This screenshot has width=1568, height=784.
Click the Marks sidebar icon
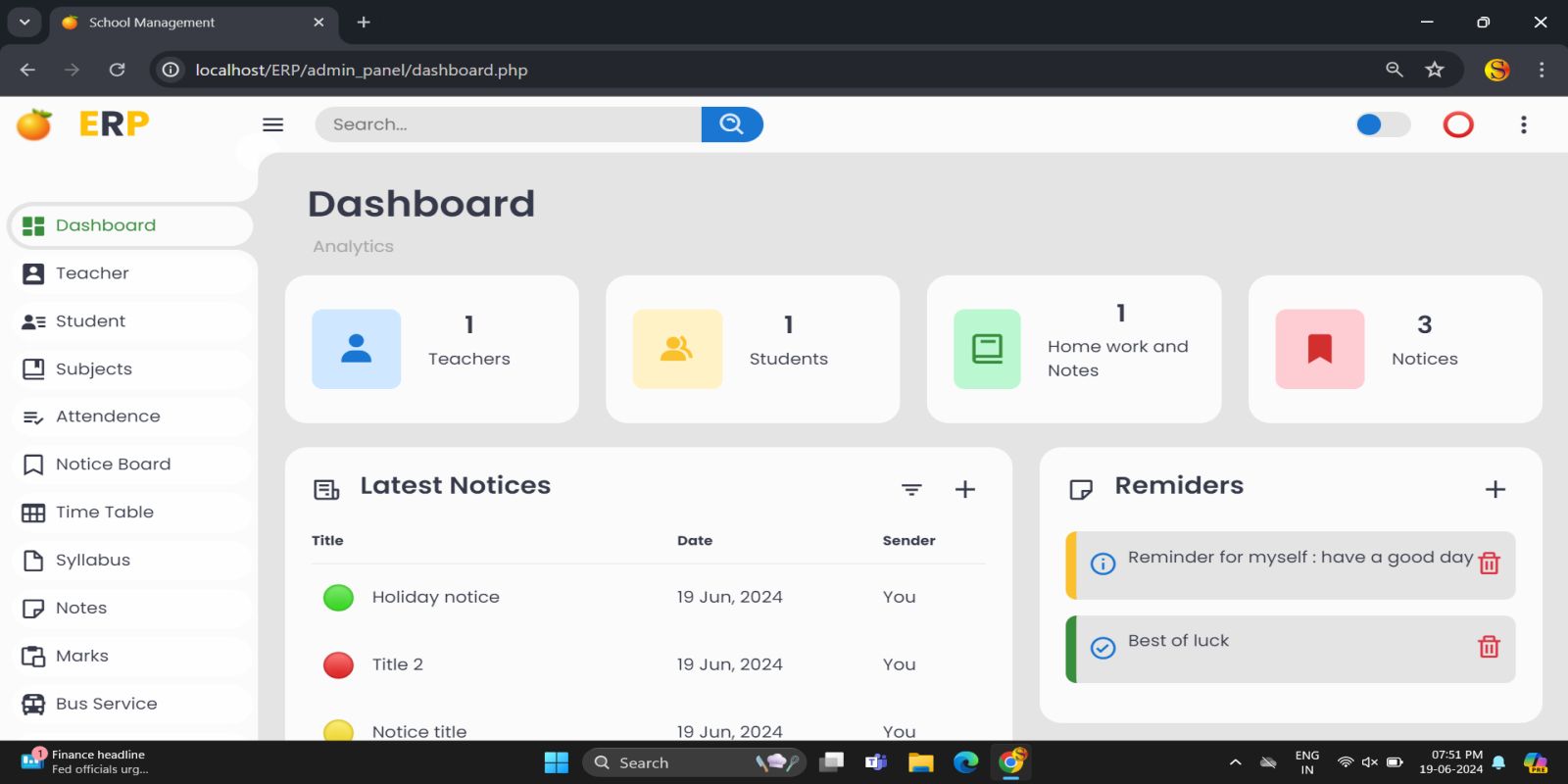[x=33, y=657]
